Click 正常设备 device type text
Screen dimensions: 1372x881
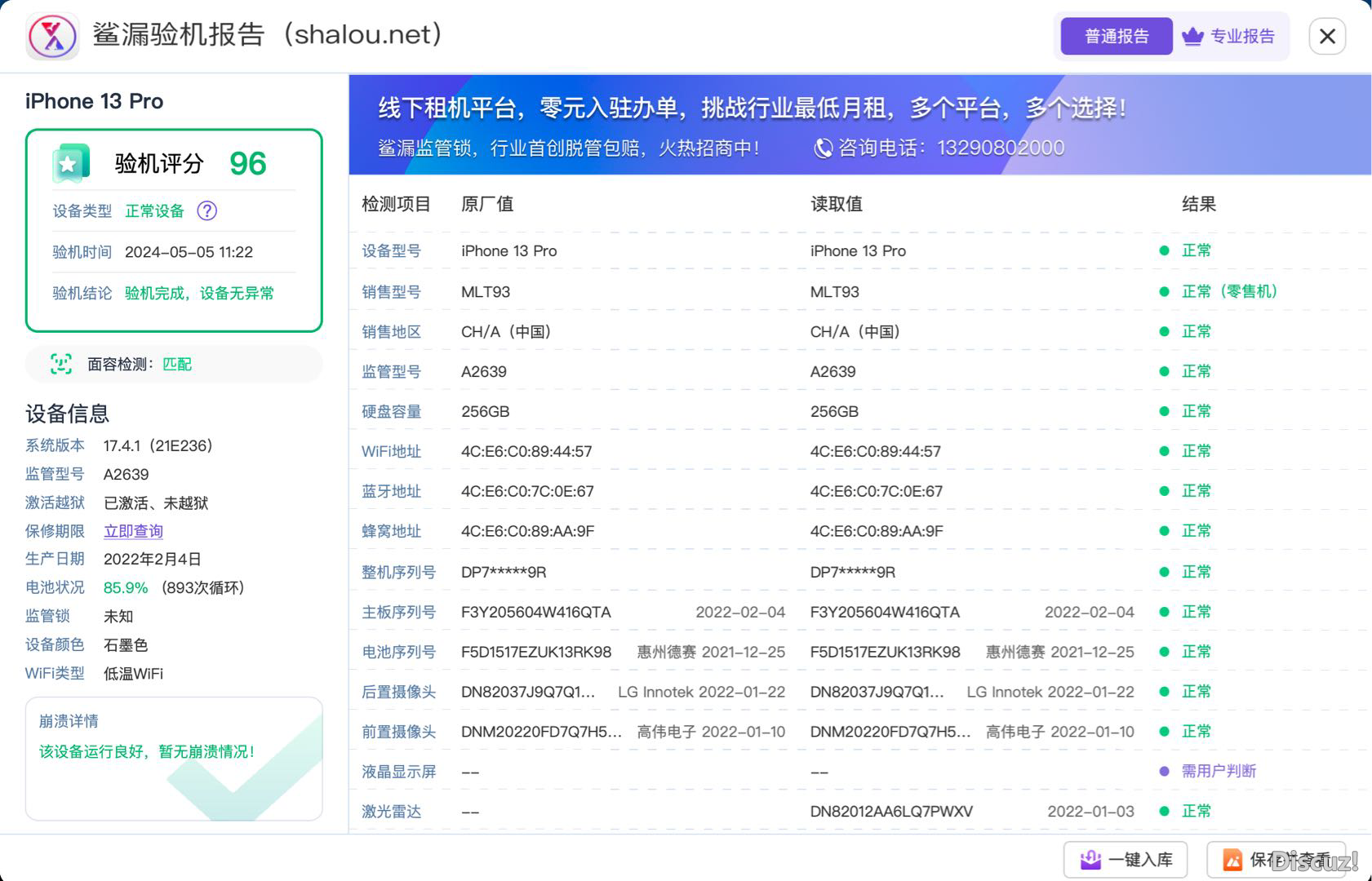point(154,210)
